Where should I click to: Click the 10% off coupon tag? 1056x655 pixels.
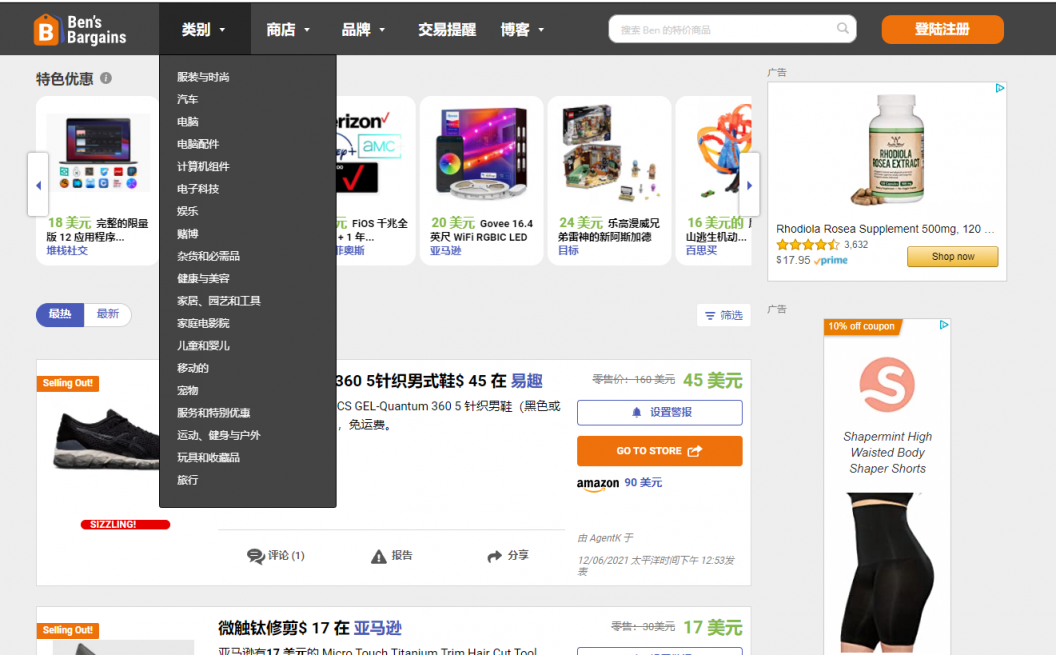[862, 326]
